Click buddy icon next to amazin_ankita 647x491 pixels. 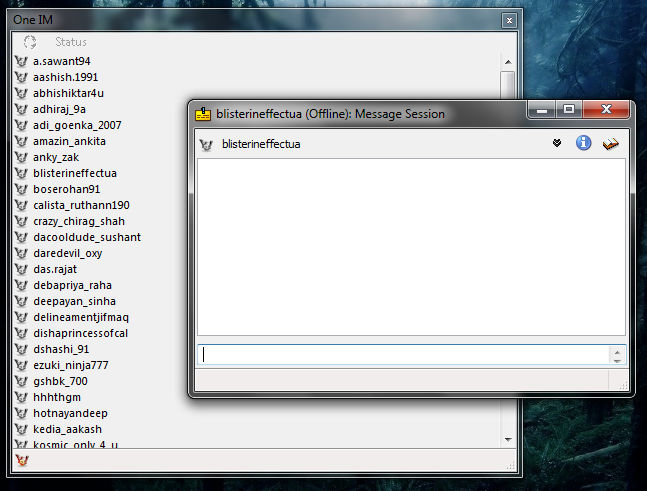point(21,141)
